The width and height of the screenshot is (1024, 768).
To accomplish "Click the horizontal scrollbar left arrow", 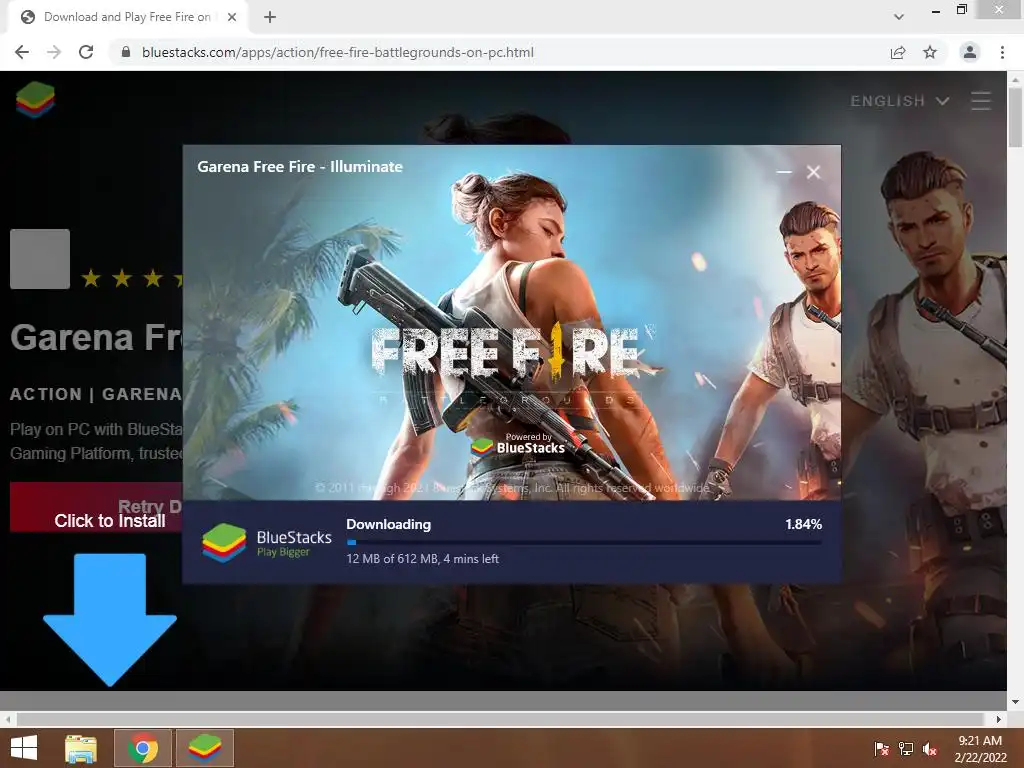I will point(7,719).
